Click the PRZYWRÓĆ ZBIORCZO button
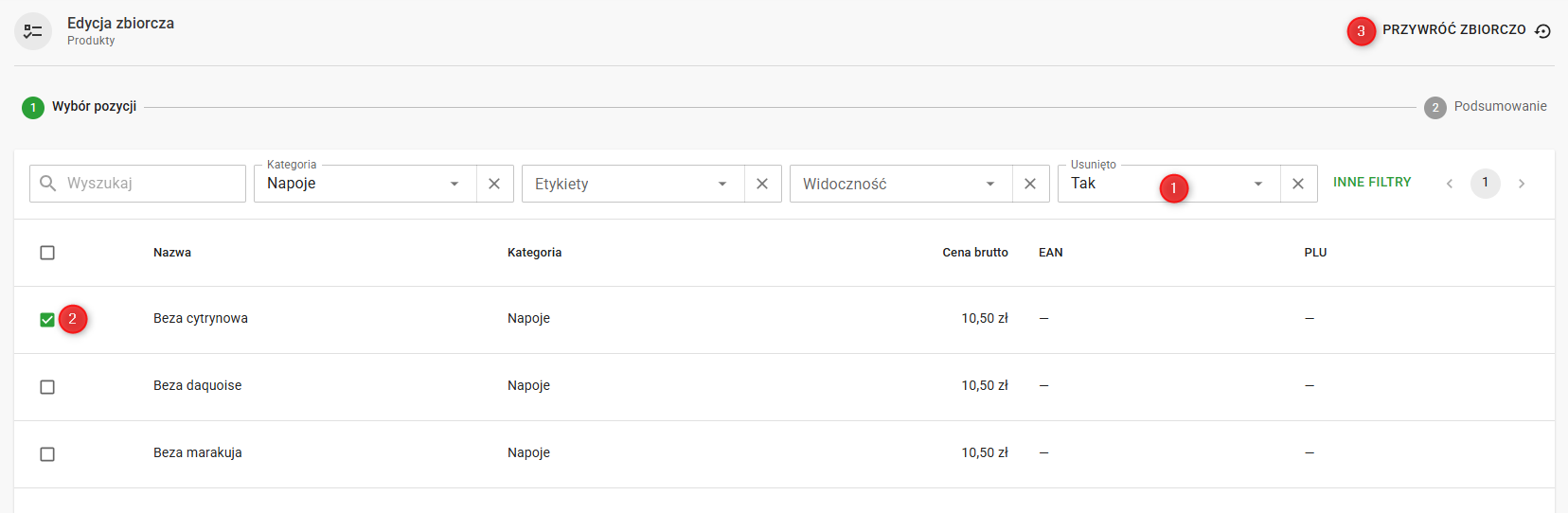The height and width of the screenshot is (513, 1568). point(1453,30)
